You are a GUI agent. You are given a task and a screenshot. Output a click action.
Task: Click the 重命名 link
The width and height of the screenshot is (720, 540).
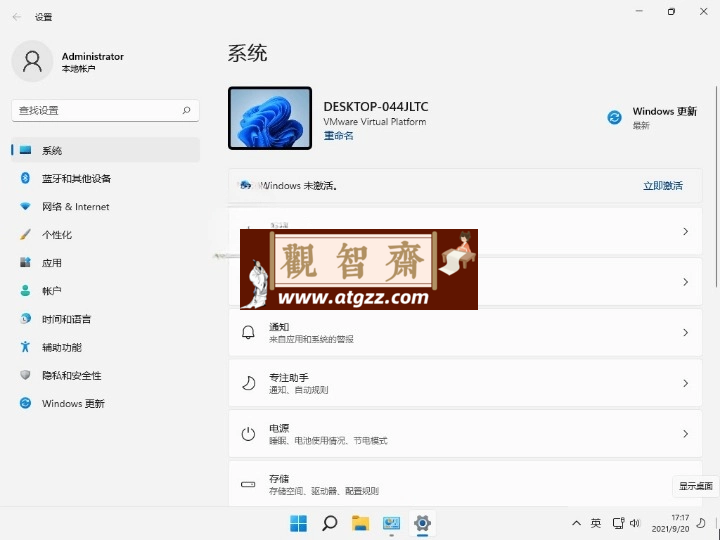click(x=338, y=135)
